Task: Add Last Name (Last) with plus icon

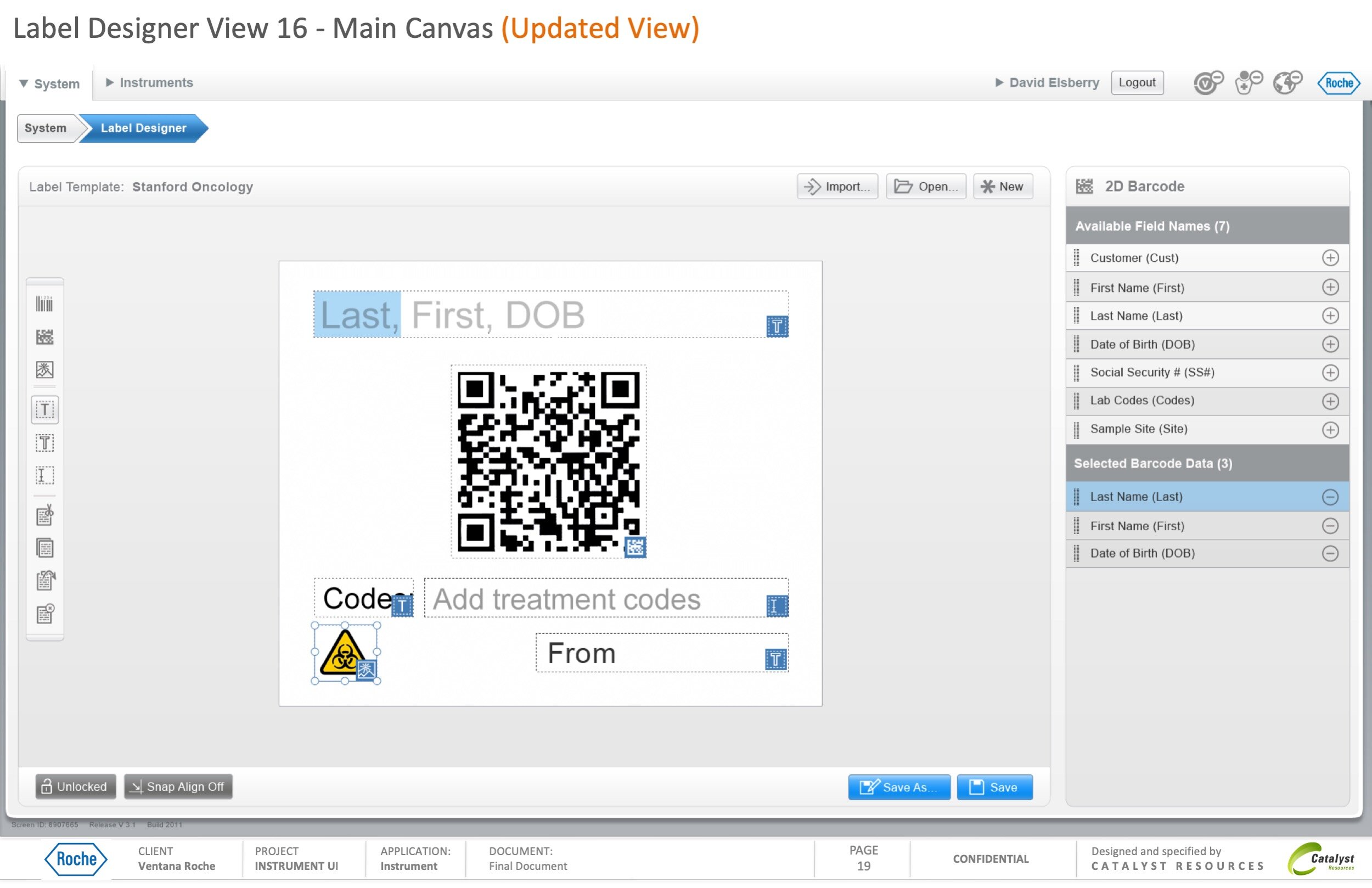Action: coord(1330,316)
